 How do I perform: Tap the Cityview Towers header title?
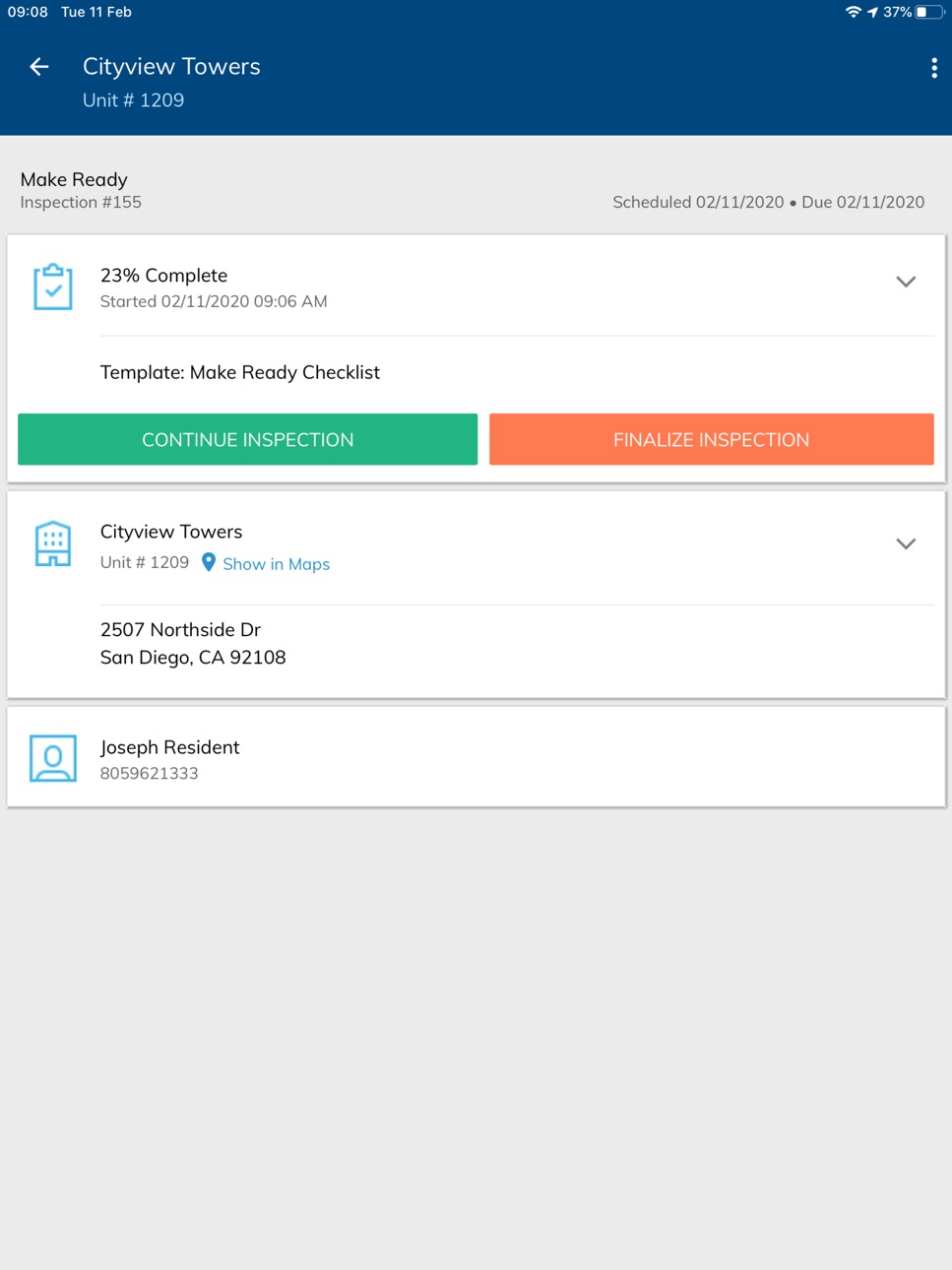coord(171,66)
